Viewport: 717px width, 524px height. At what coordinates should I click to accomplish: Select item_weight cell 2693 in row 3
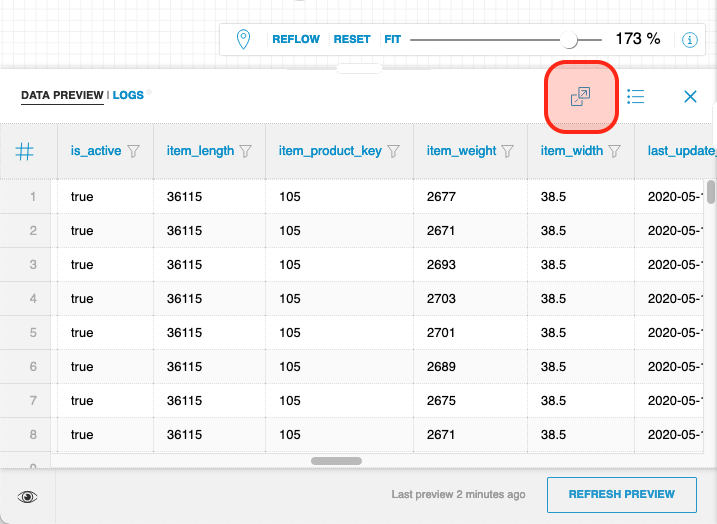click(441, 265)
